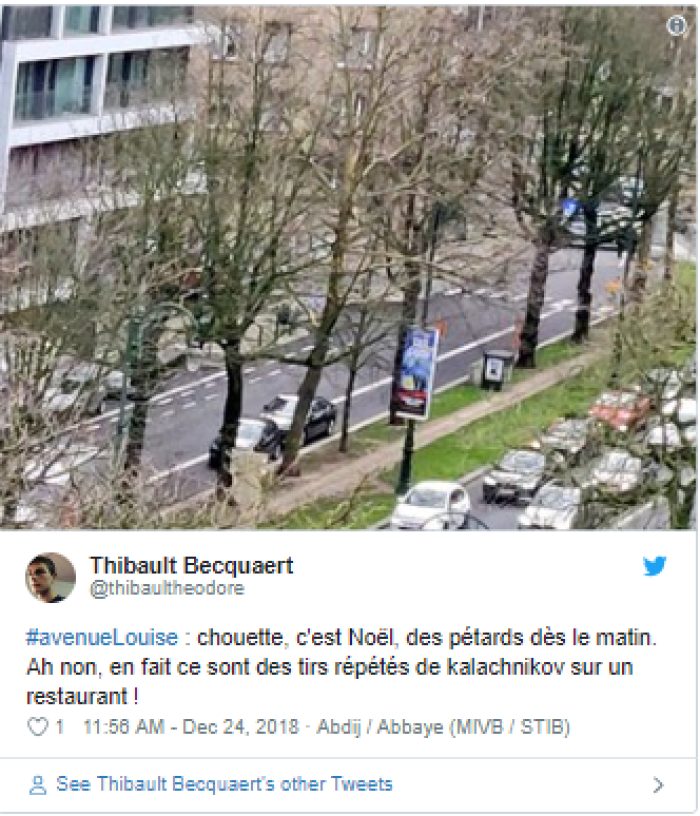Open the street photo attached to tweet

click(348, 267)
